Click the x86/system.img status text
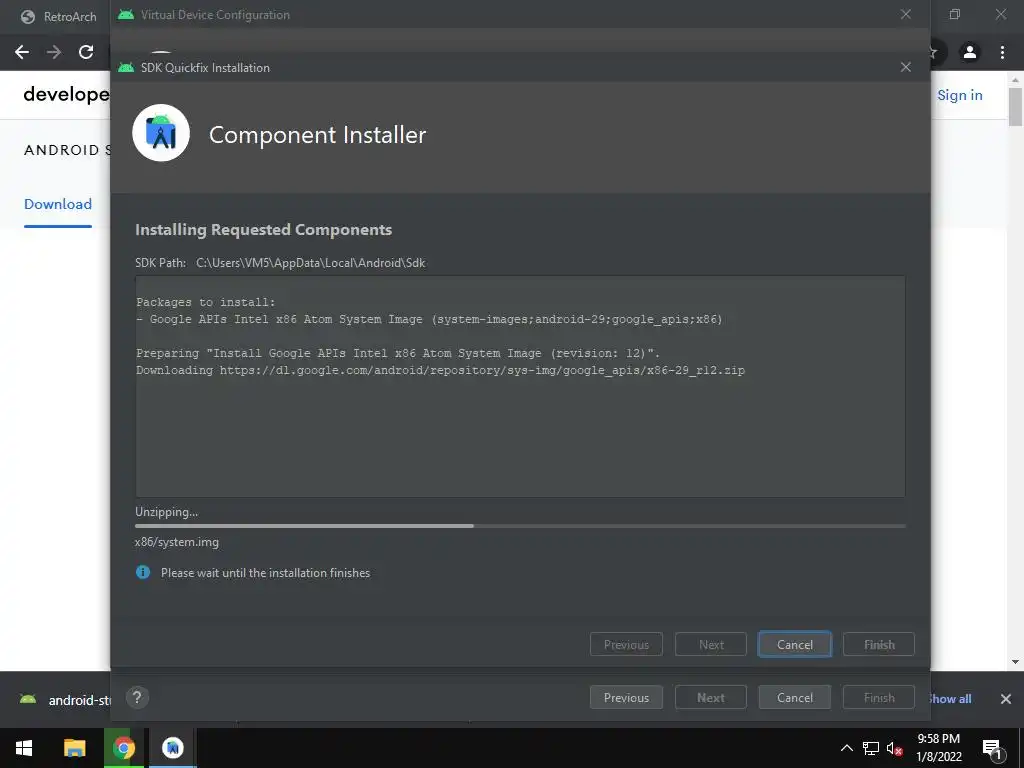This screenshot has height=768, width=1024. pyautogui.click(x=177, y=541)
